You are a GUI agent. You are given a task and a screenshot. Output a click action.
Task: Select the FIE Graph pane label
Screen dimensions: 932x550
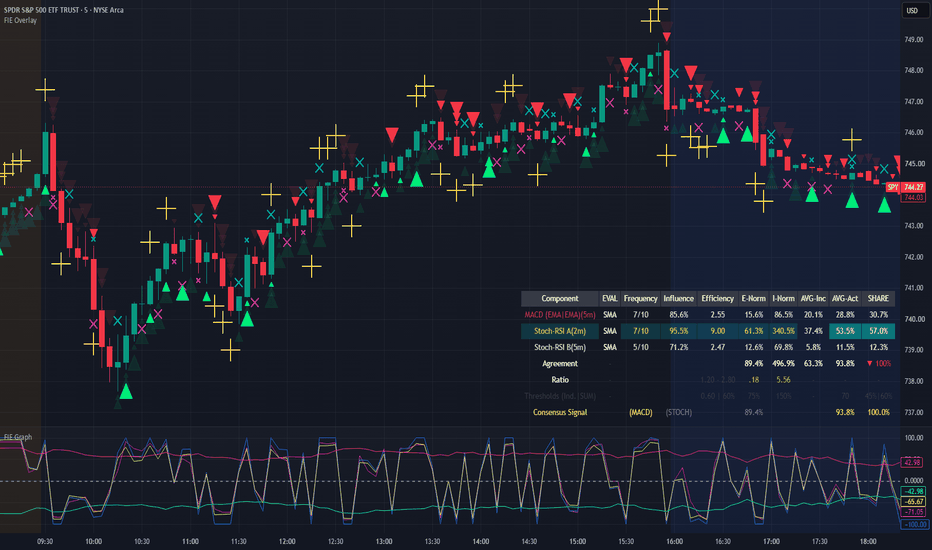tap(18, 437)
